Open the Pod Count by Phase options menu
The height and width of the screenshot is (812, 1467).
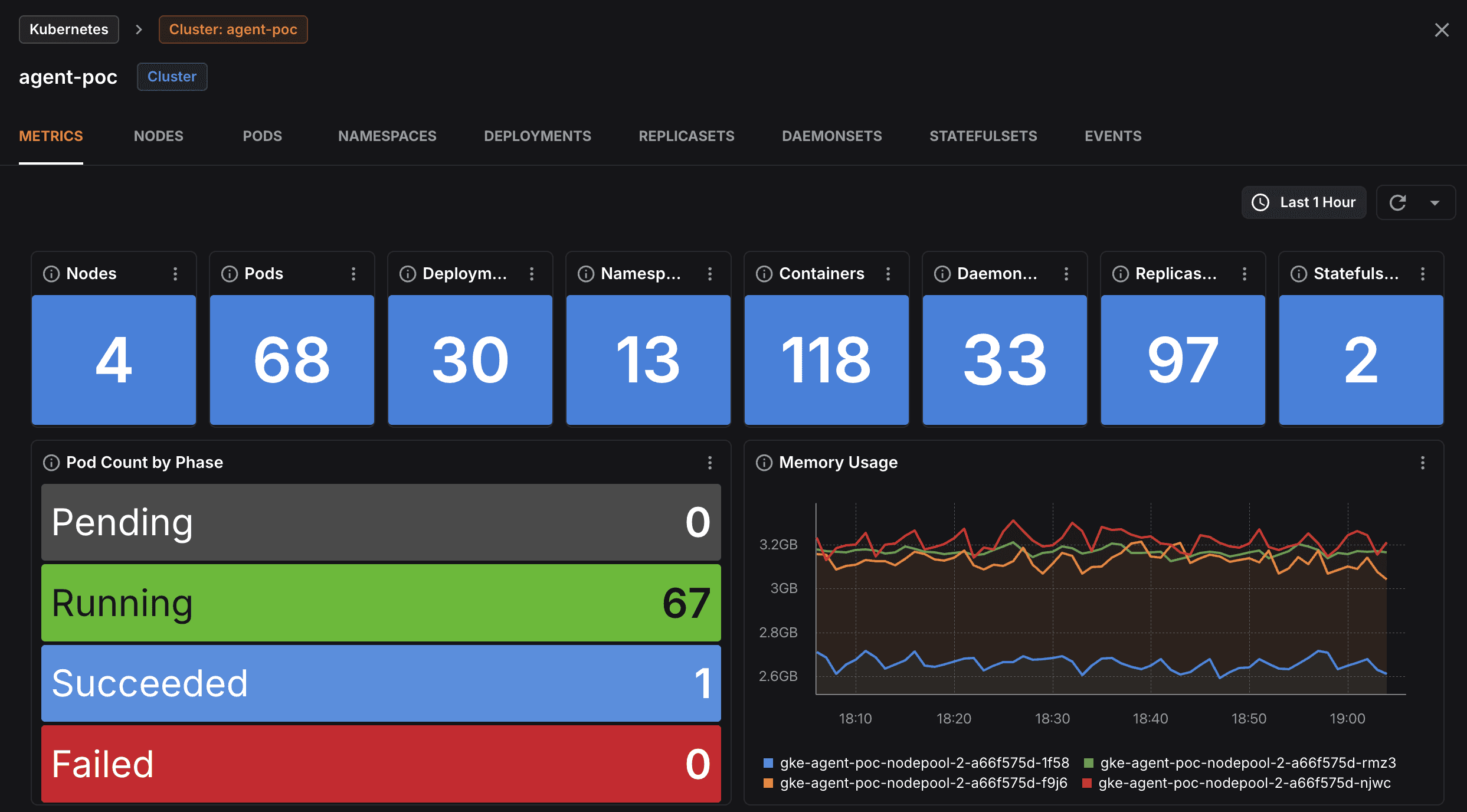[710, 463]
